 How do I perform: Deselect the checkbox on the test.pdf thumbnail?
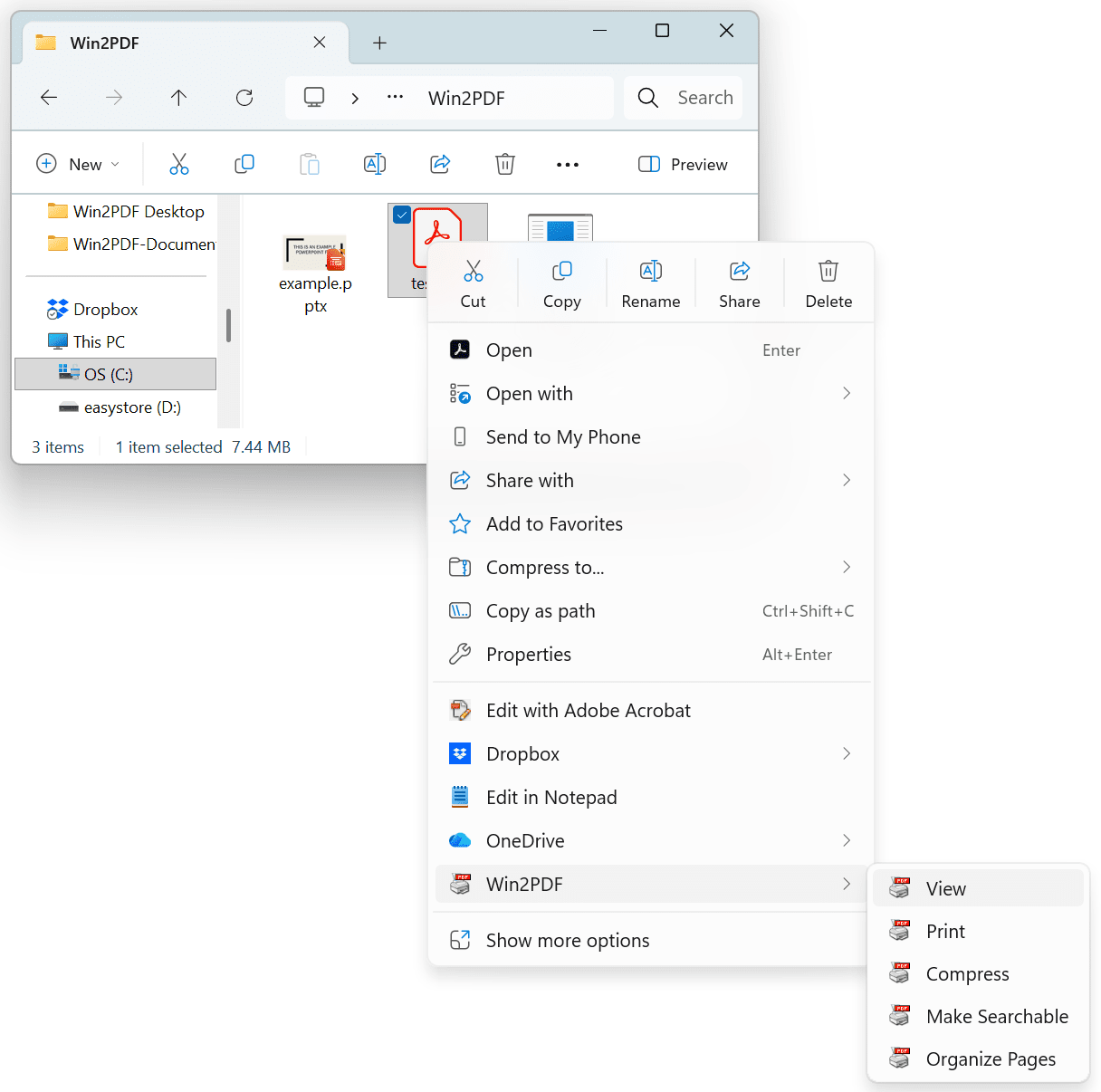[401, 216]
